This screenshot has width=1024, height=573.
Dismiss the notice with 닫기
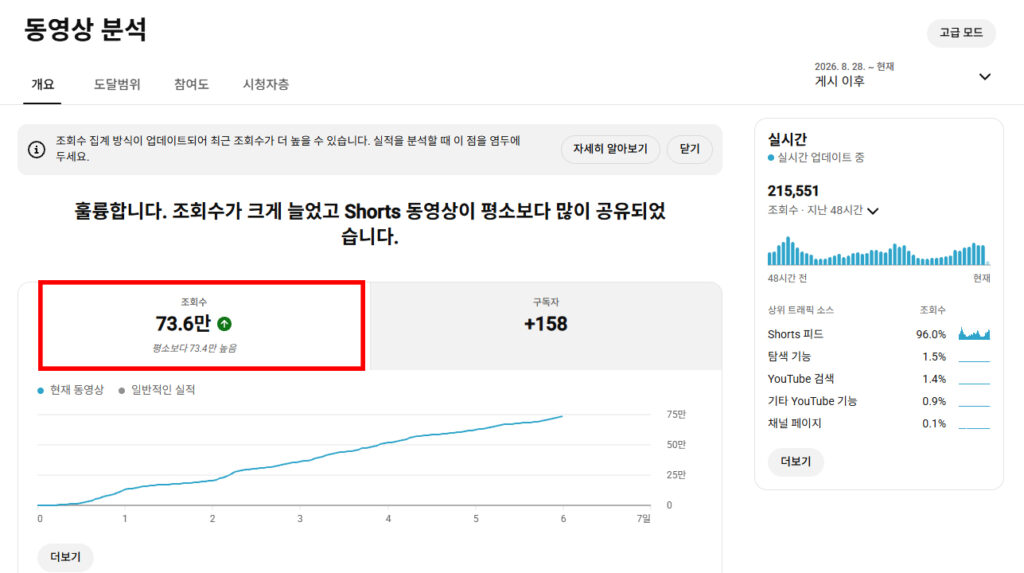(689, 149)
